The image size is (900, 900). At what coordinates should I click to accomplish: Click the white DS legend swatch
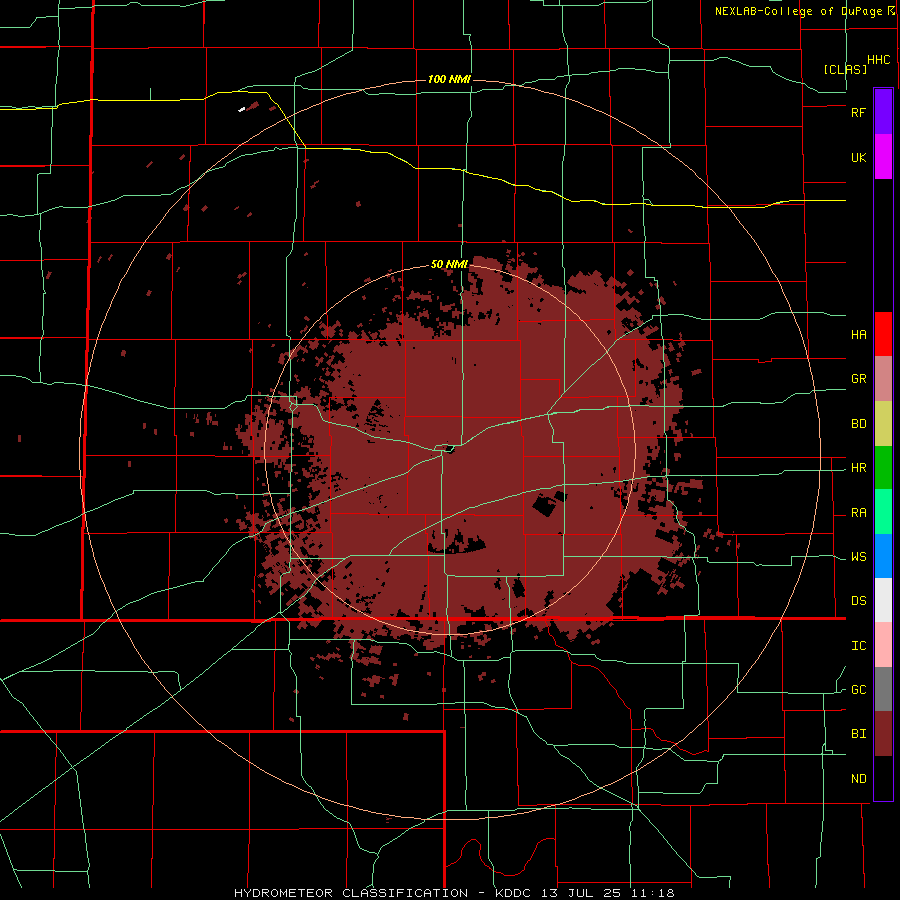883,600
